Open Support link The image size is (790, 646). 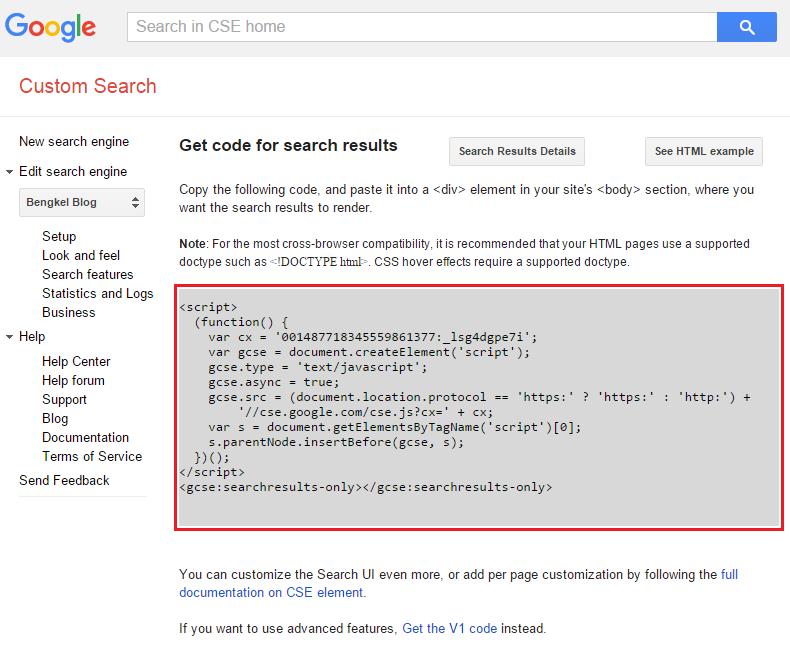coord(64,400)
